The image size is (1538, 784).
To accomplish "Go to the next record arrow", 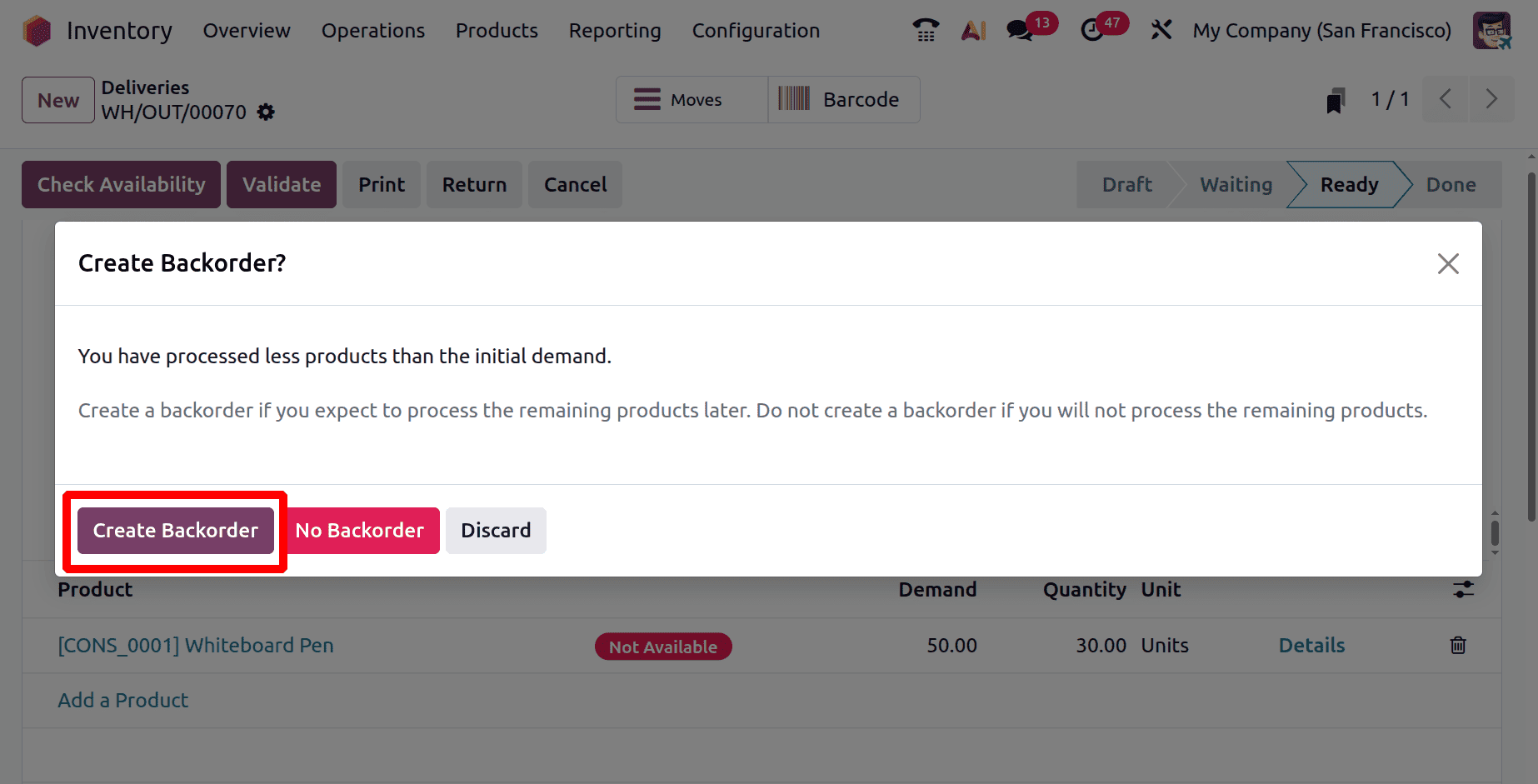I will pos(1491,99).
